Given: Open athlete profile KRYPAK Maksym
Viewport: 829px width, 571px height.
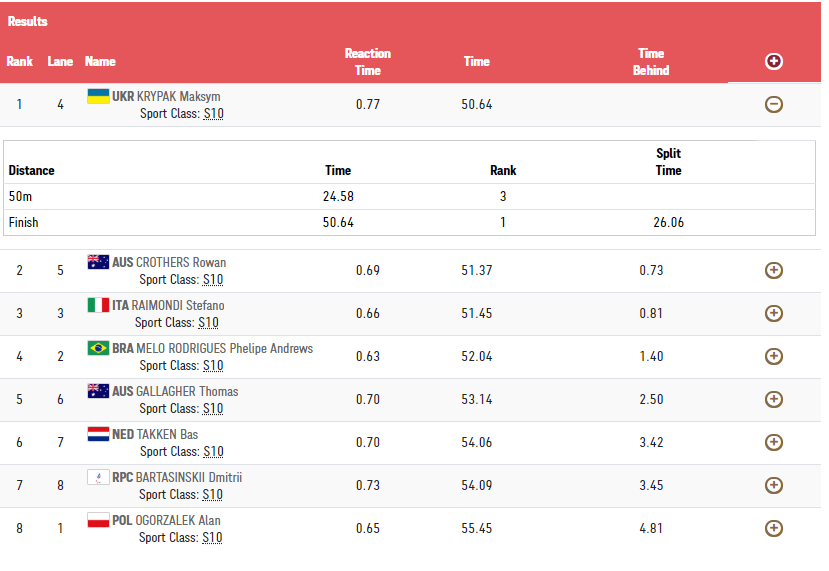Looking at the screenshot, I should [178, 97].
